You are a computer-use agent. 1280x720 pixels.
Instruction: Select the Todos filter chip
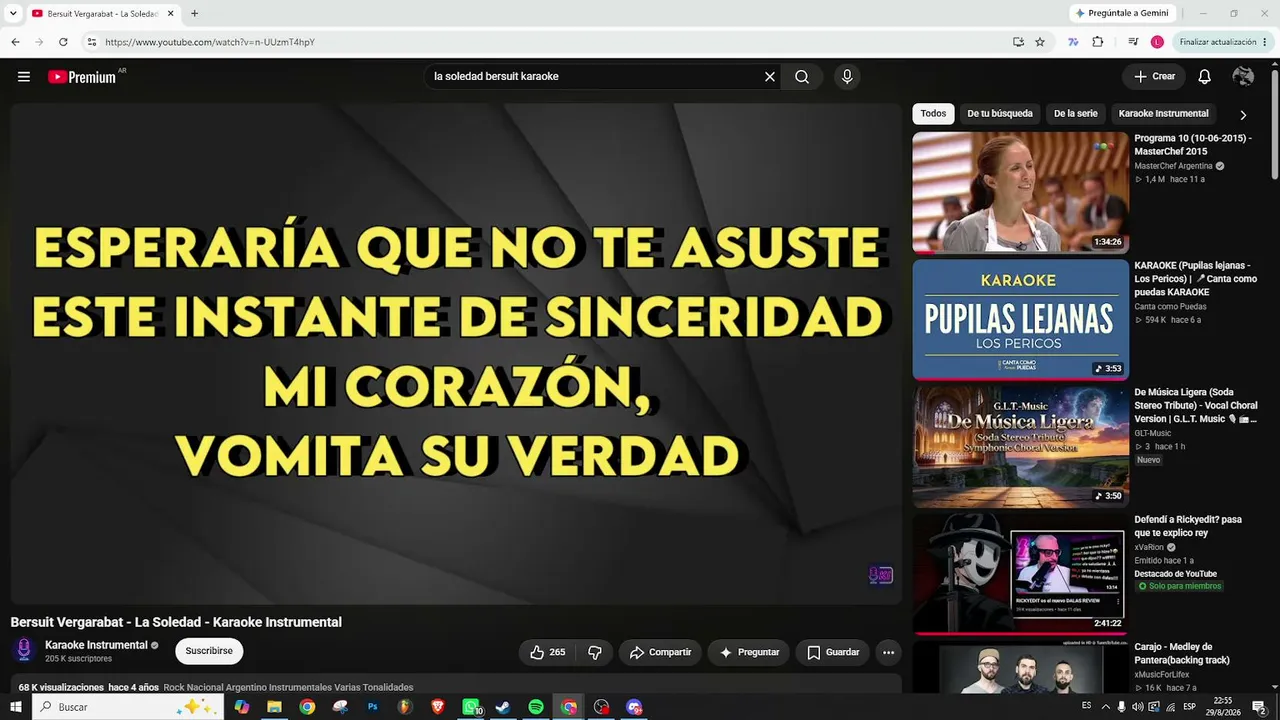pos(933,114)
